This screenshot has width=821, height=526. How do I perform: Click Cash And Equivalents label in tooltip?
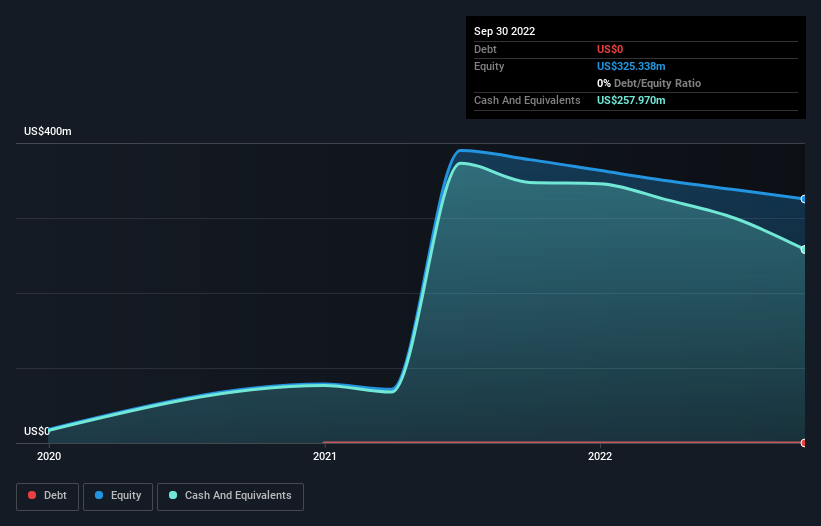coord(527,100)
